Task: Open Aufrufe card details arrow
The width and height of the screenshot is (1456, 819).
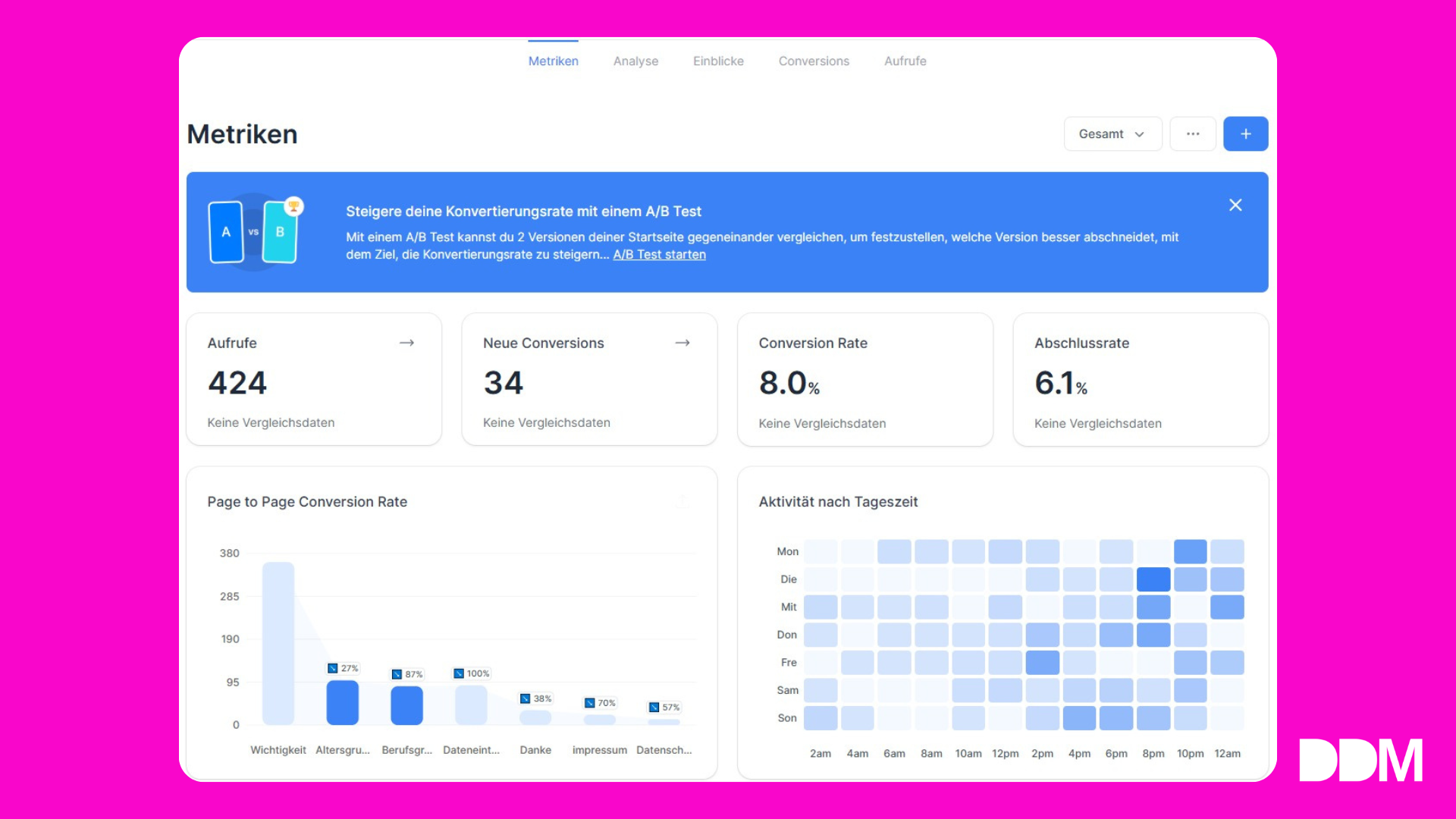Action: pos(406,343)
